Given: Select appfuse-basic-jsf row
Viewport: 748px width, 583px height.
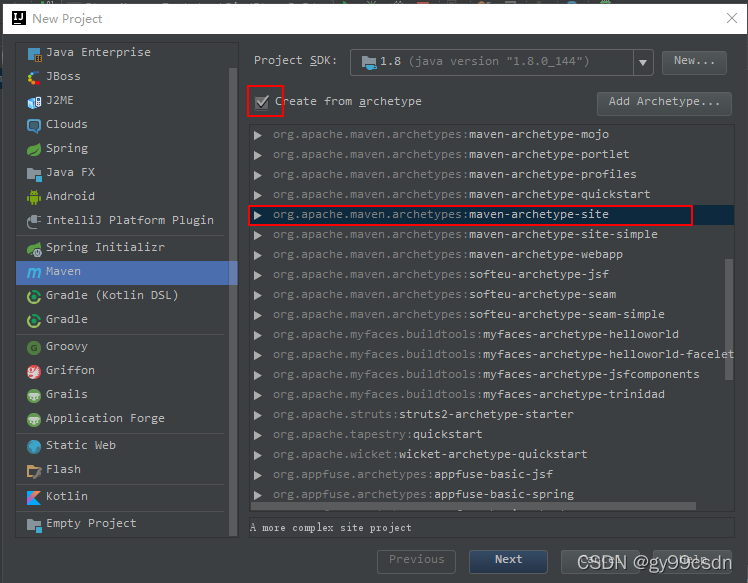Looking at the screenshot, I should [x=491, y=475].
